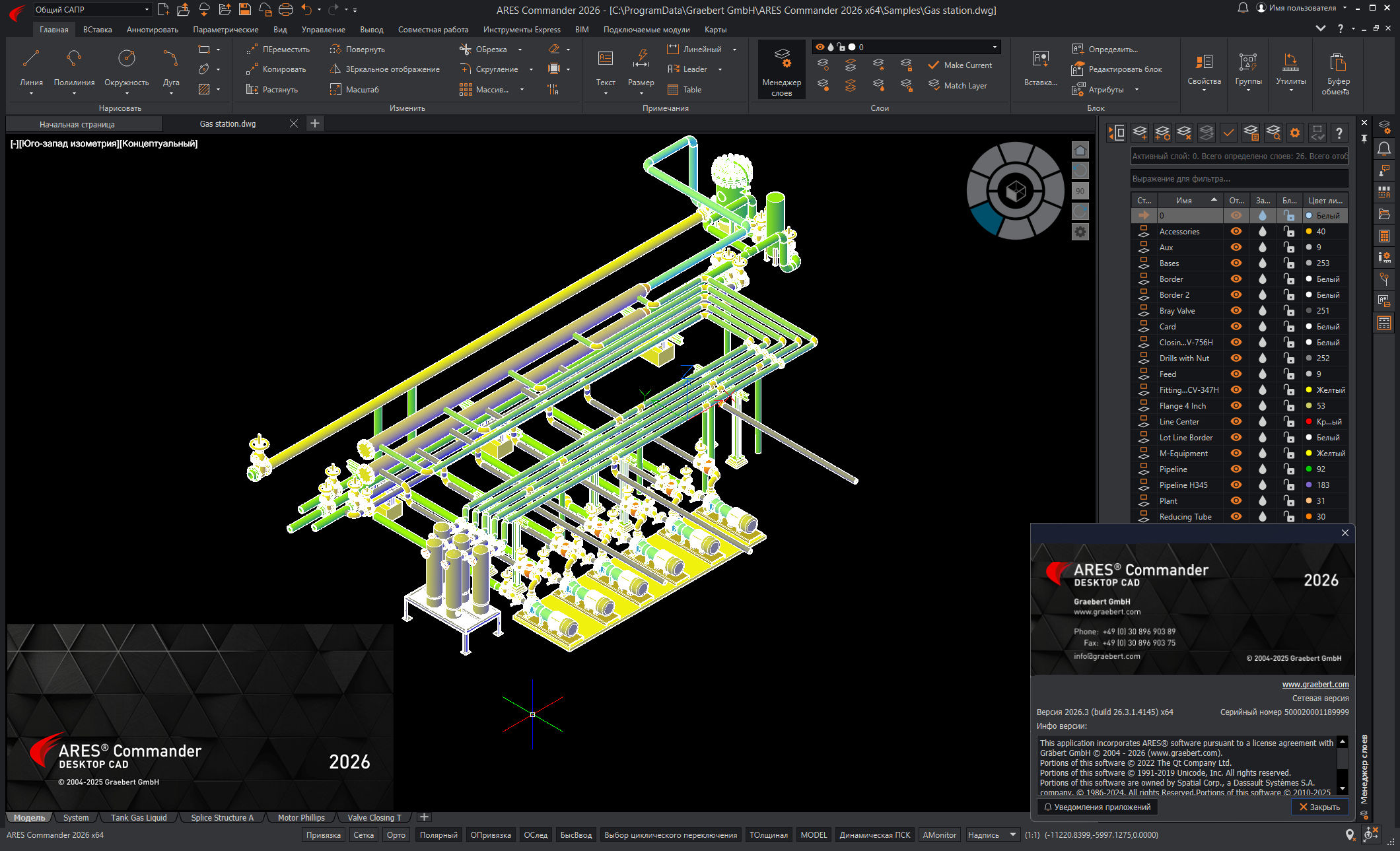
Task: Expand the workspace selector dropdown
Action: [147, 9]
